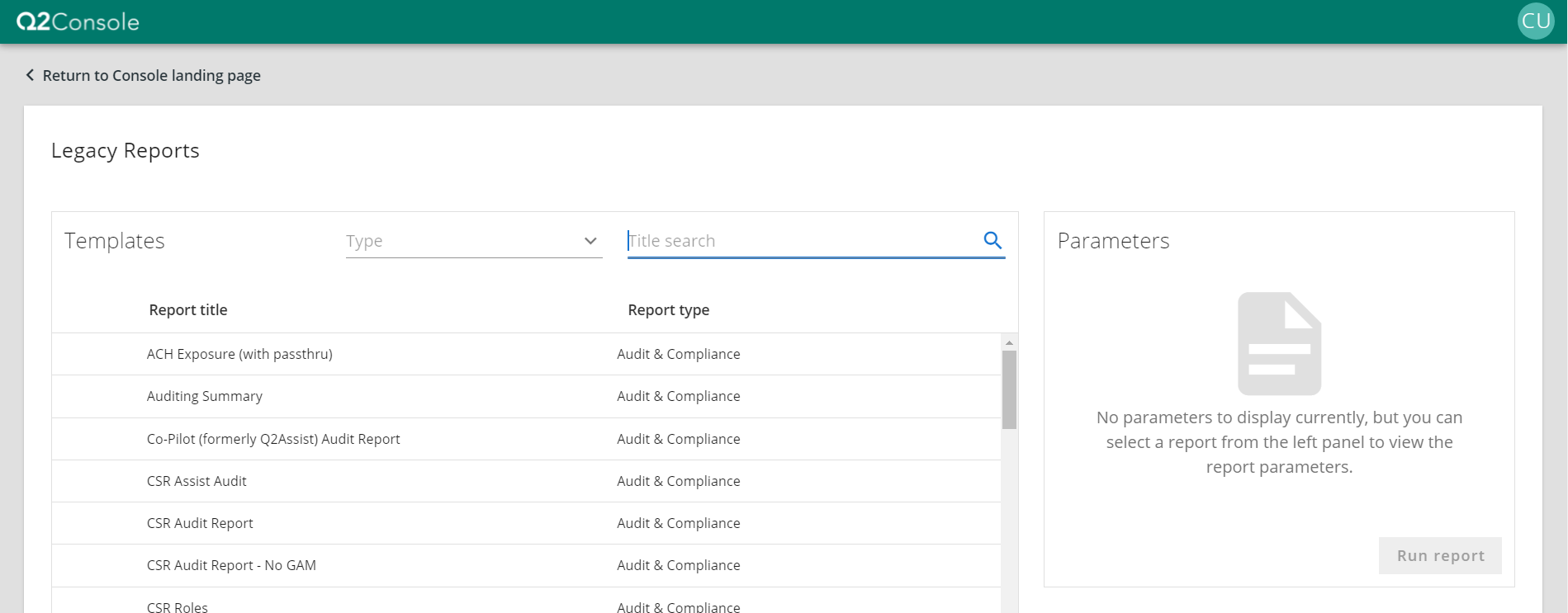Click the document placeholder icon in Parameters
Image resolution: width=1568 pixels, height=613 pixels.
point(1279,343)
